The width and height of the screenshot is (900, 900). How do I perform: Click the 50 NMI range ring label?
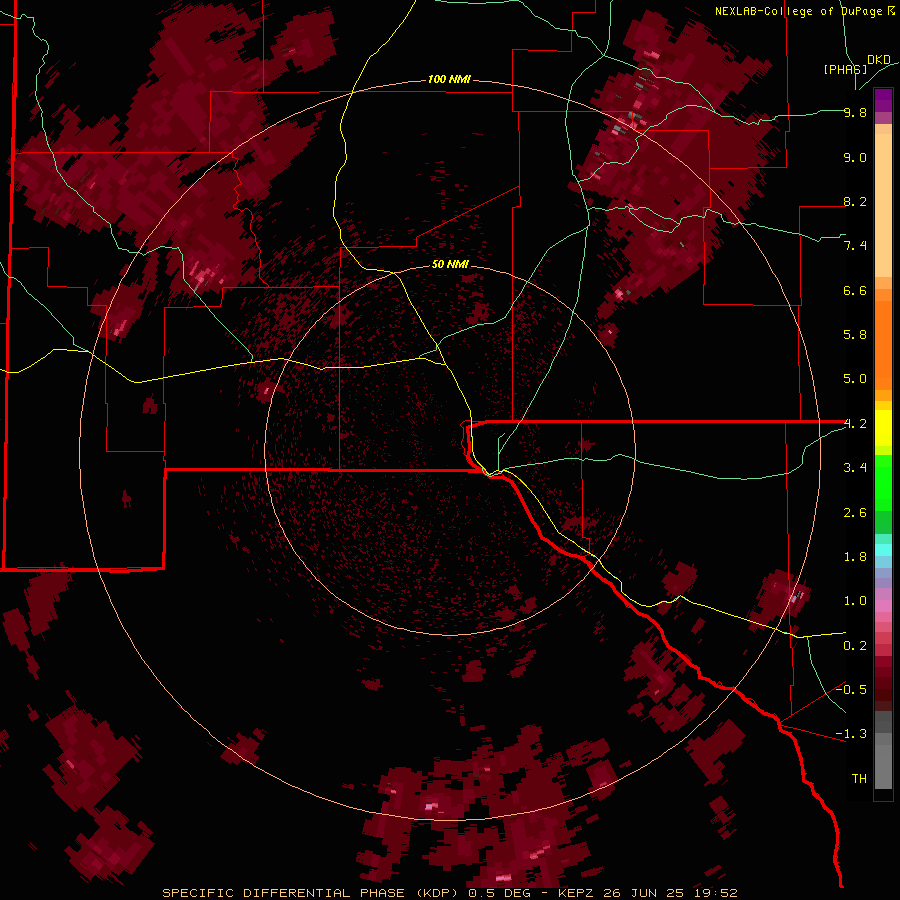tap(450, 264)
